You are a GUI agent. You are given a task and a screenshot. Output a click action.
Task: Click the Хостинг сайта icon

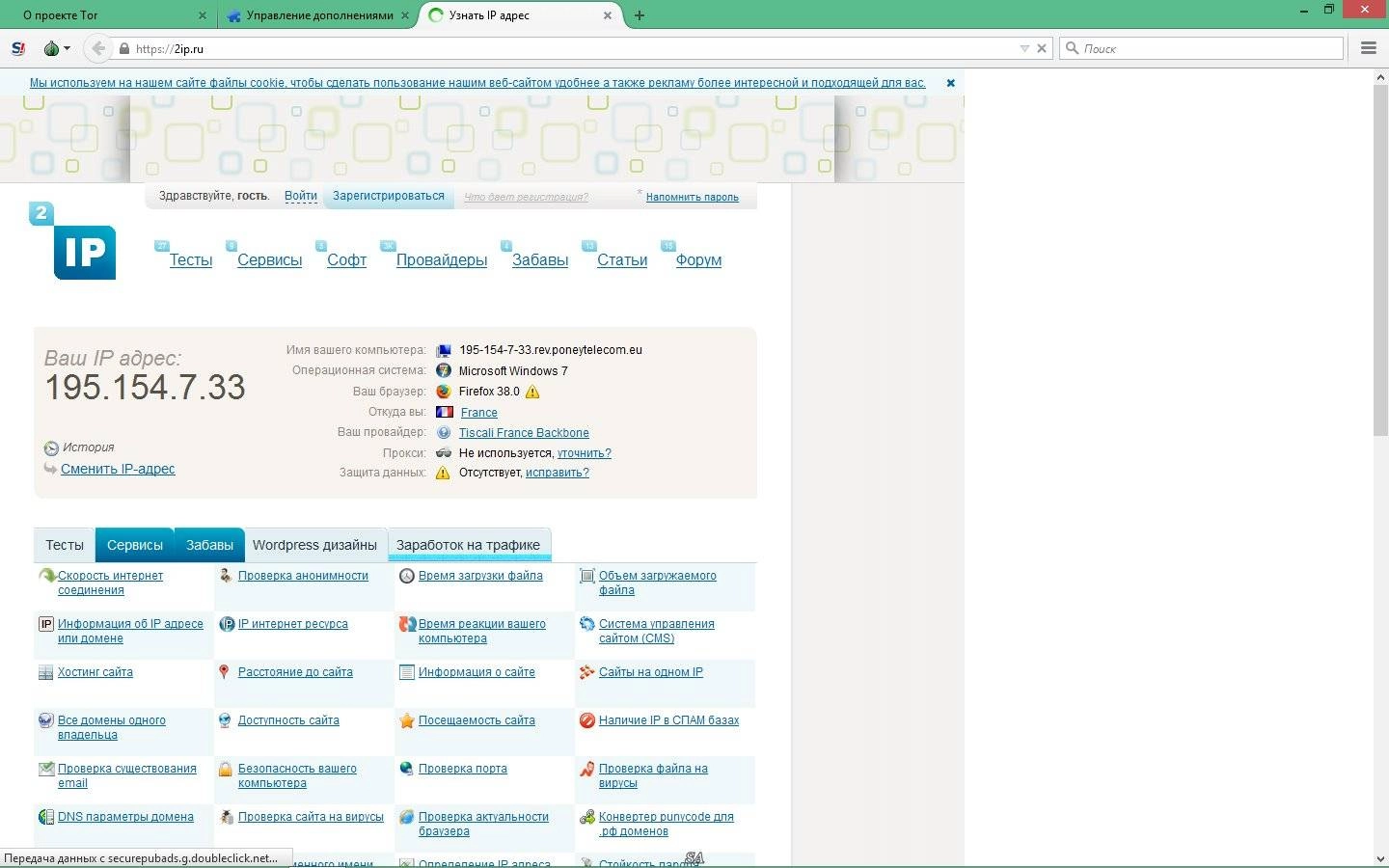click(x=45, y=672)
